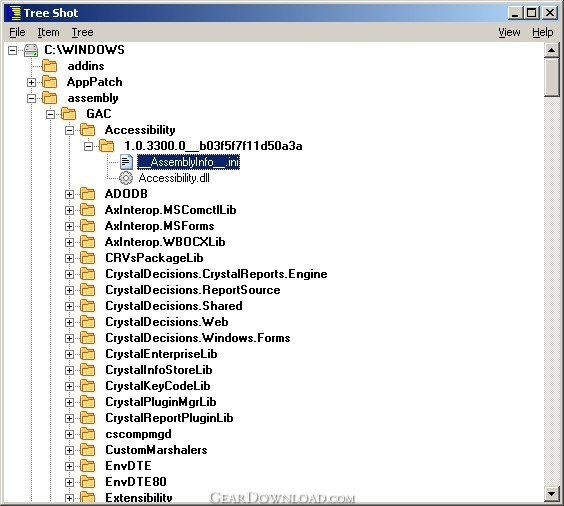564x506 pixels.
Task: Expand the CustomMarshalers folder
Action: pyautogui.click(x=69, y=450)
